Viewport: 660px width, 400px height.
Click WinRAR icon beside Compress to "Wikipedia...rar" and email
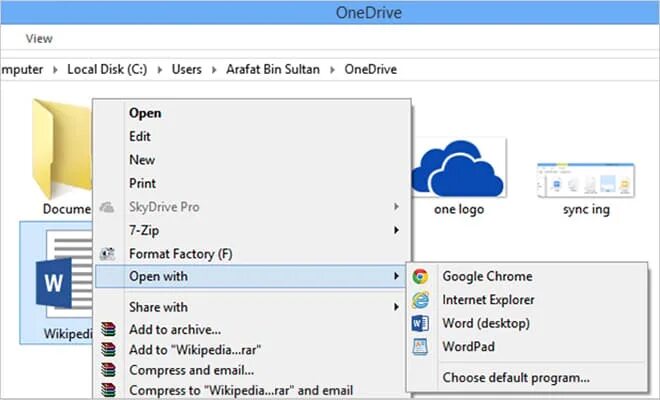point(108,390)
